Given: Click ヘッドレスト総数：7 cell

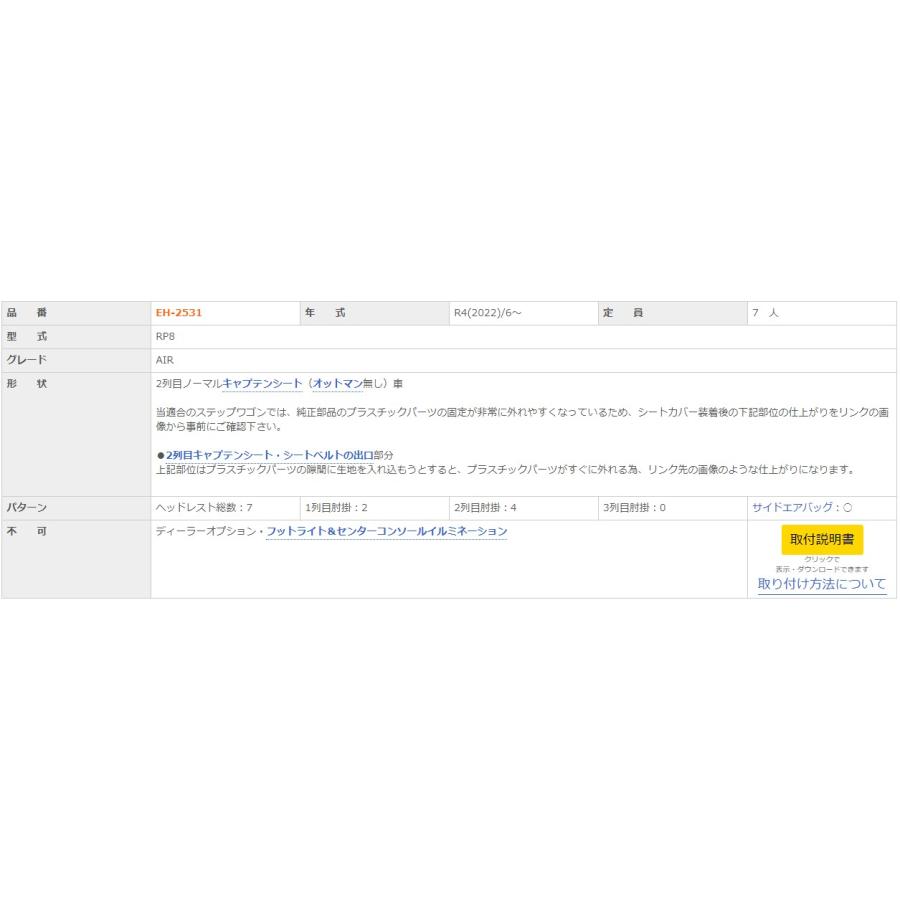Looking at the screenshot, I should click(226, 508).
